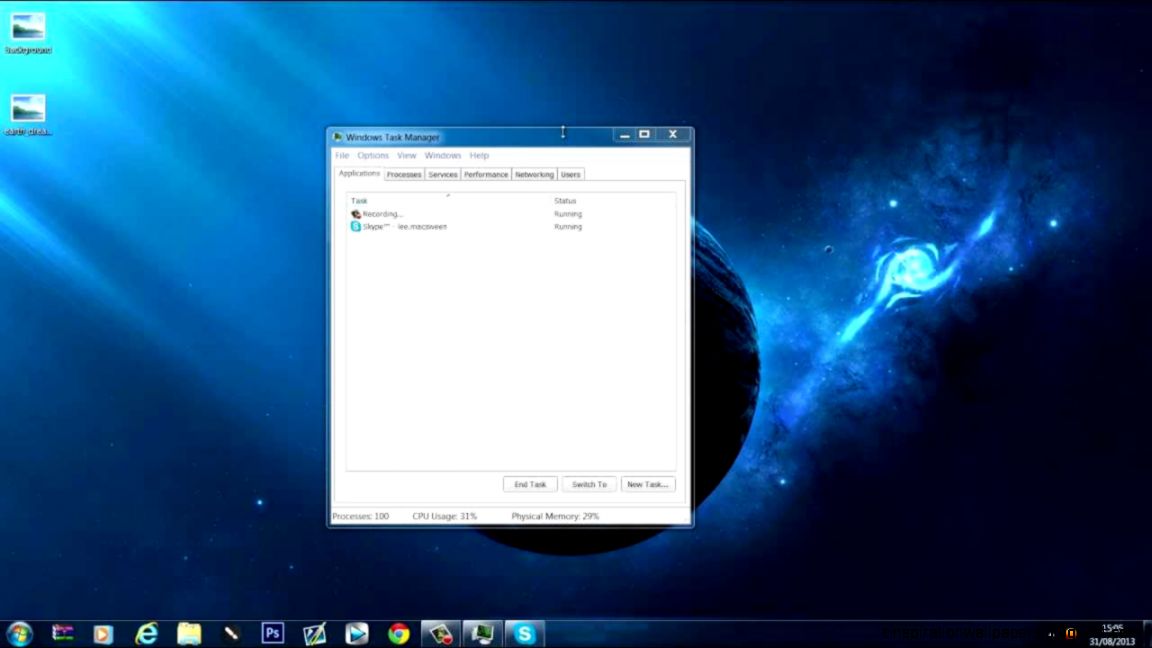Sort tasks by the Status column header
1152x648 pixels.
pyautogui.click(x=565, y=201)
